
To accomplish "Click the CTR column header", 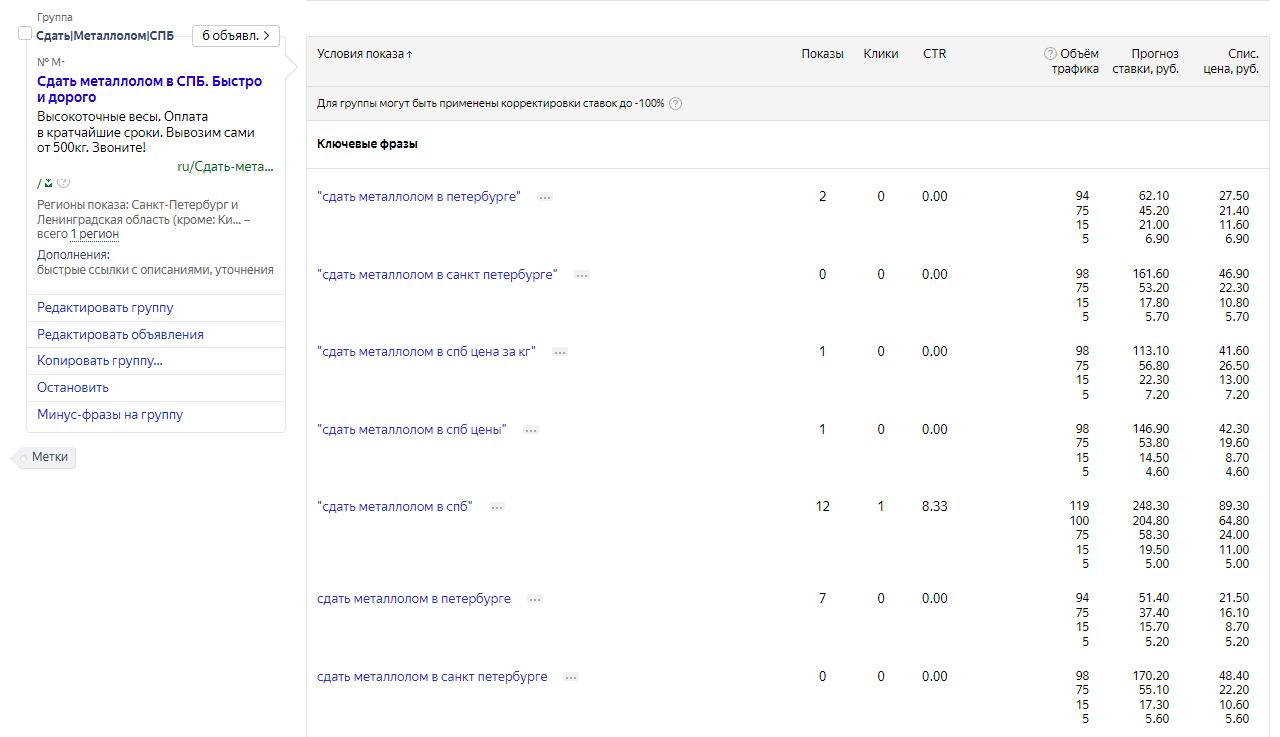I will 935,54.
